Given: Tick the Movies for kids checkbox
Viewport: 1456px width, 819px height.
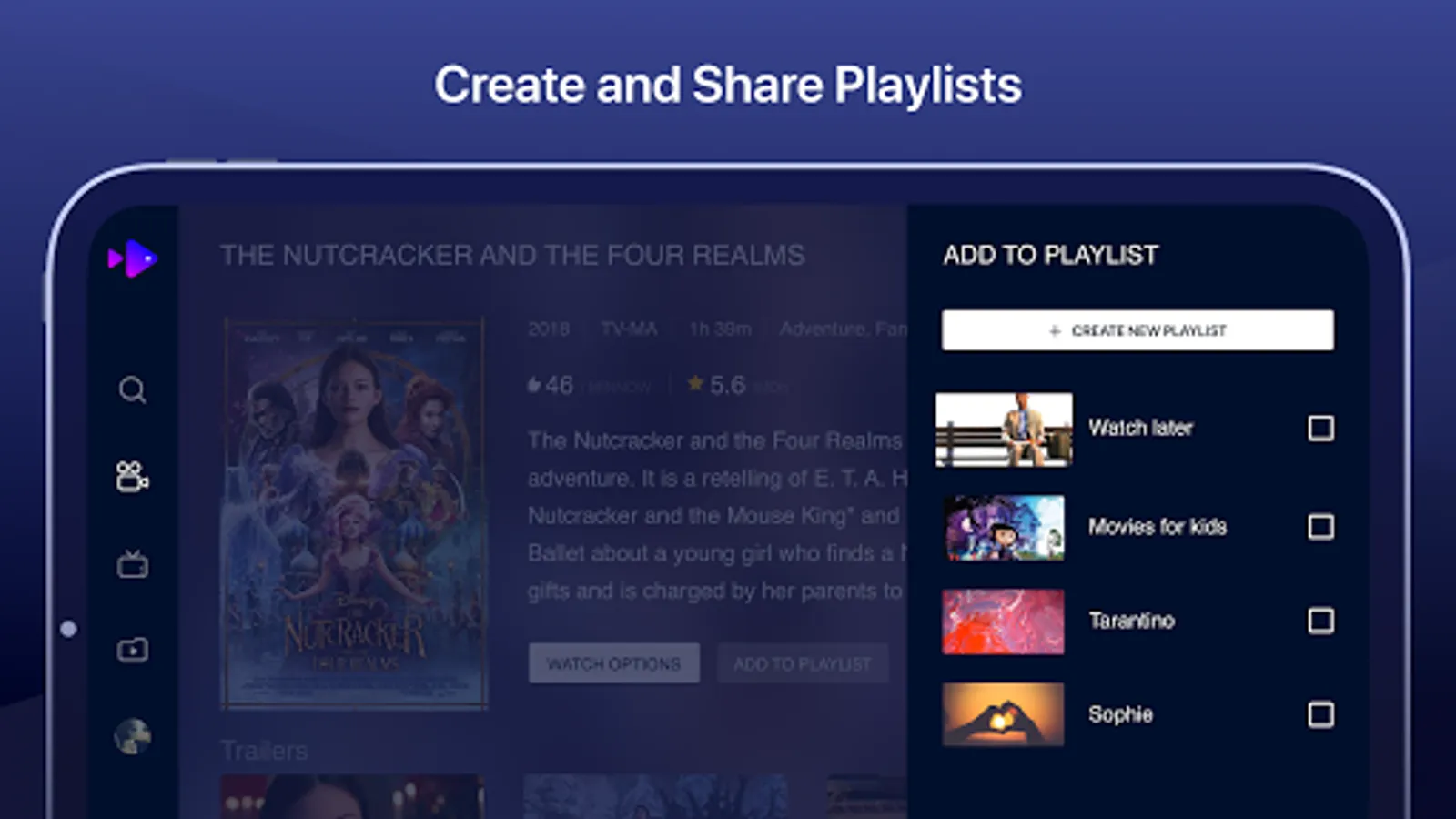Looking at the screenshot, I should click(x=1320, y=526).
